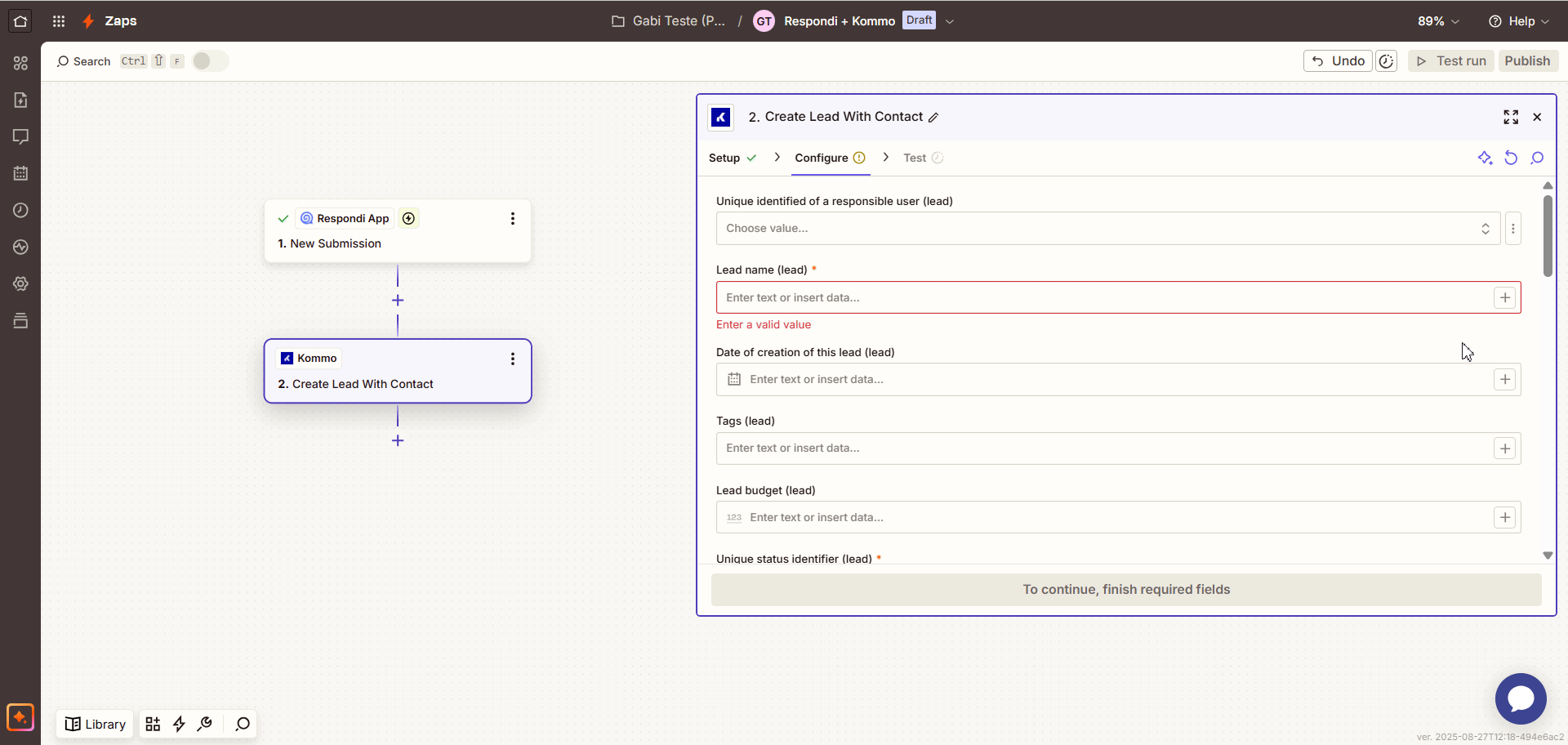Open Assets icon in left sidebar
Viewport: 1568px width, 745px height.
coord(20,63)
